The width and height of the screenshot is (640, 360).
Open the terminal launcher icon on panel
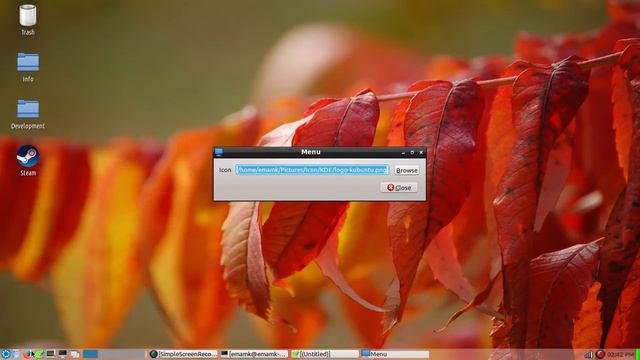[51, 353]
